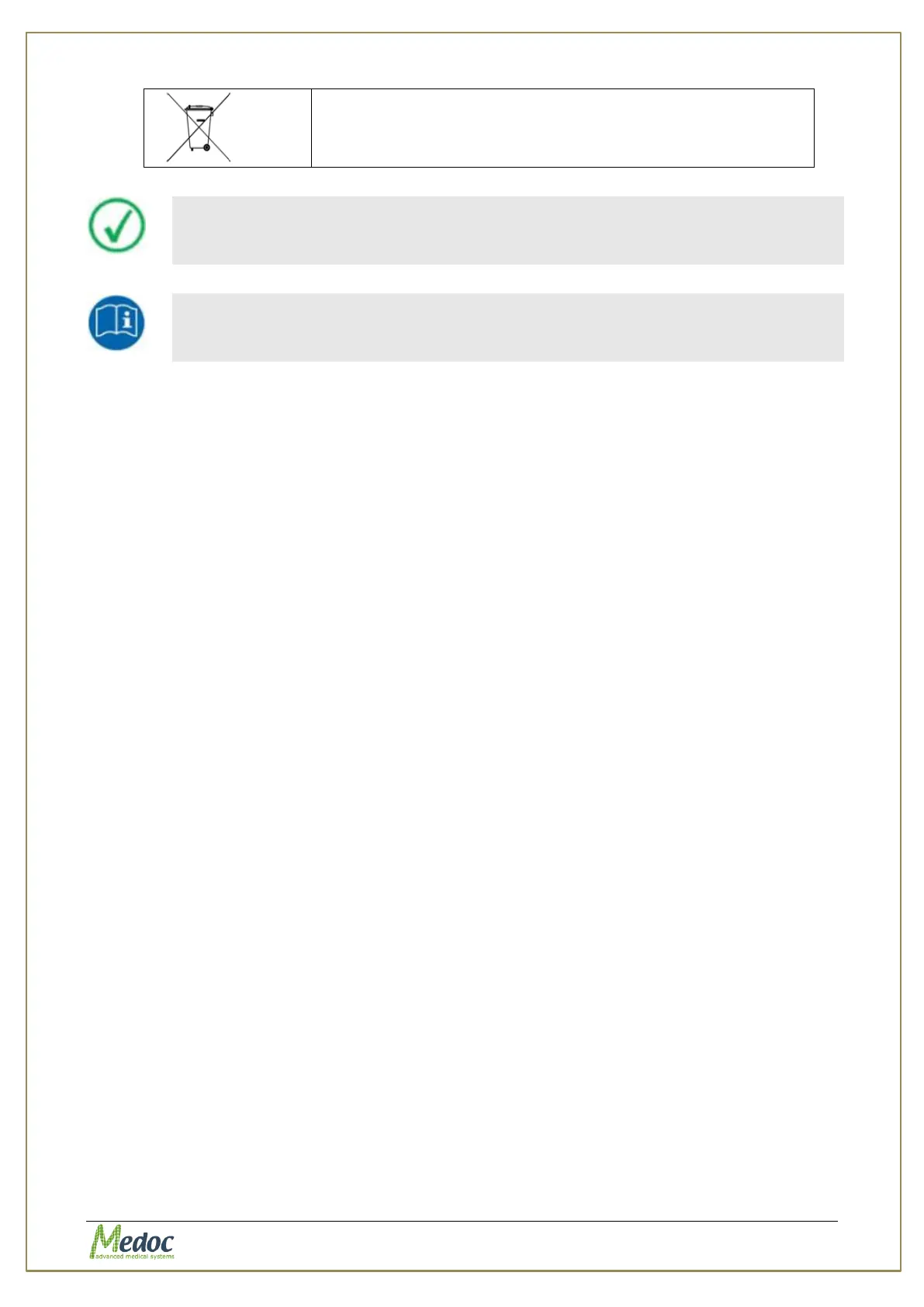Click the 'advanced medical systems' tagline
The width and height of the screenshot is (924, 1307).
pos(135,1256)
